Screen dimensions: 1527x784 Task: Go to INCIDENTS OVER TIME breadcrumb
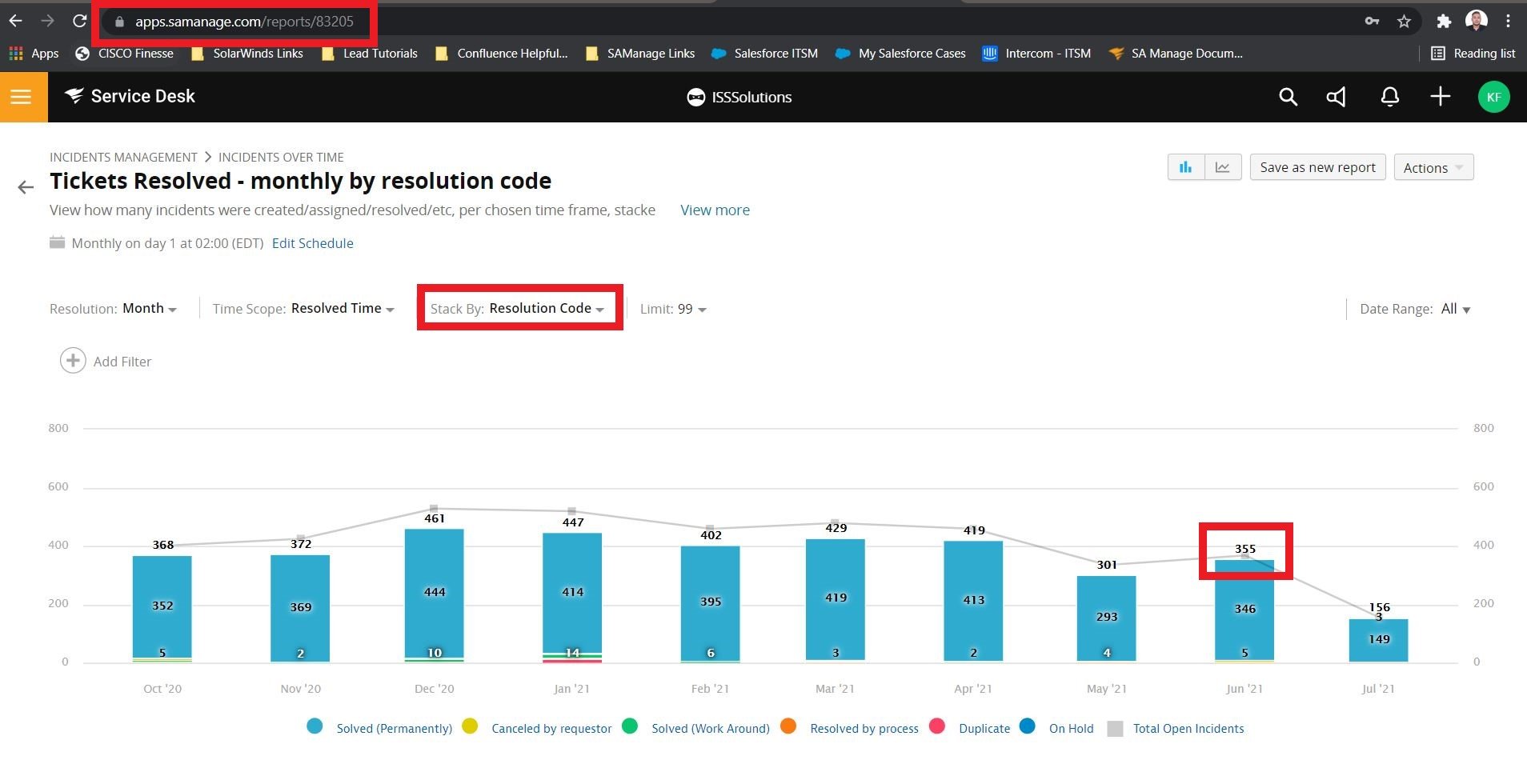[x=281, y=158]
